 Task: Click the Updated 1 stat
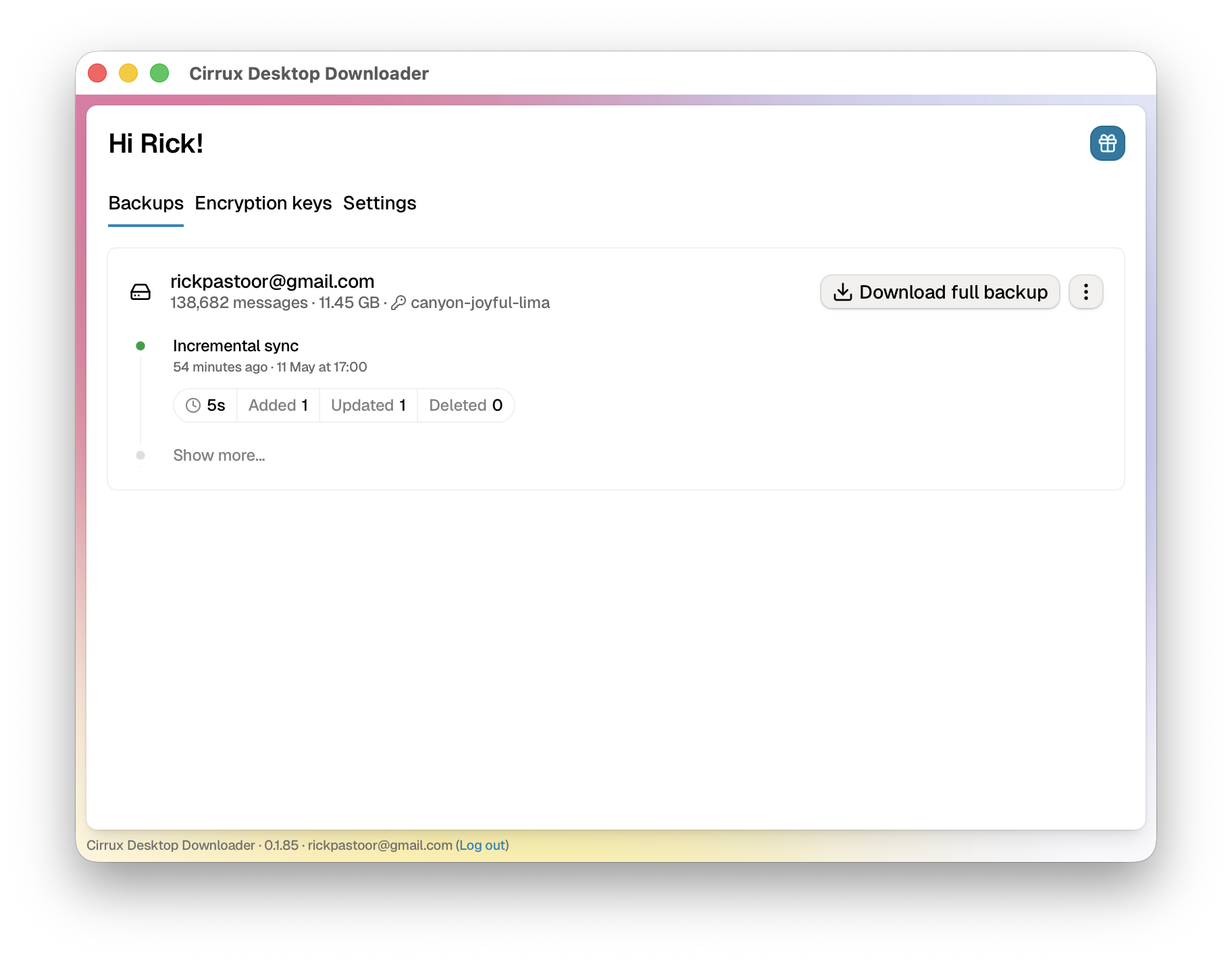click(369, 405)
